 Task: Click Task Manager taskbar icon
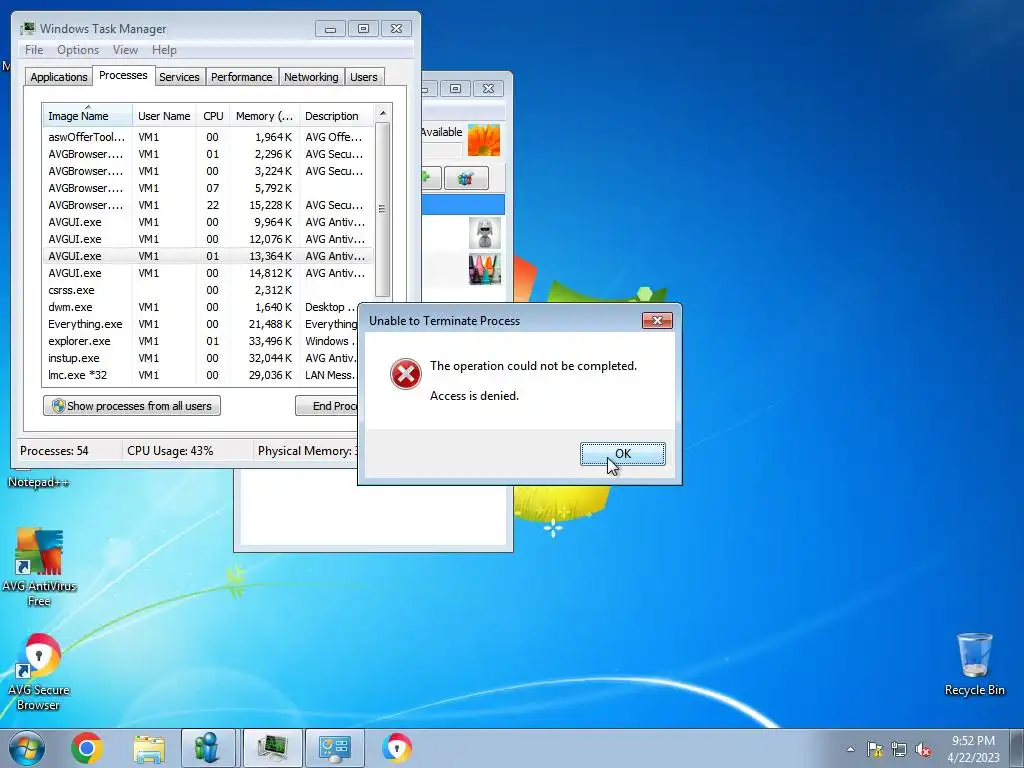(273, 748)
